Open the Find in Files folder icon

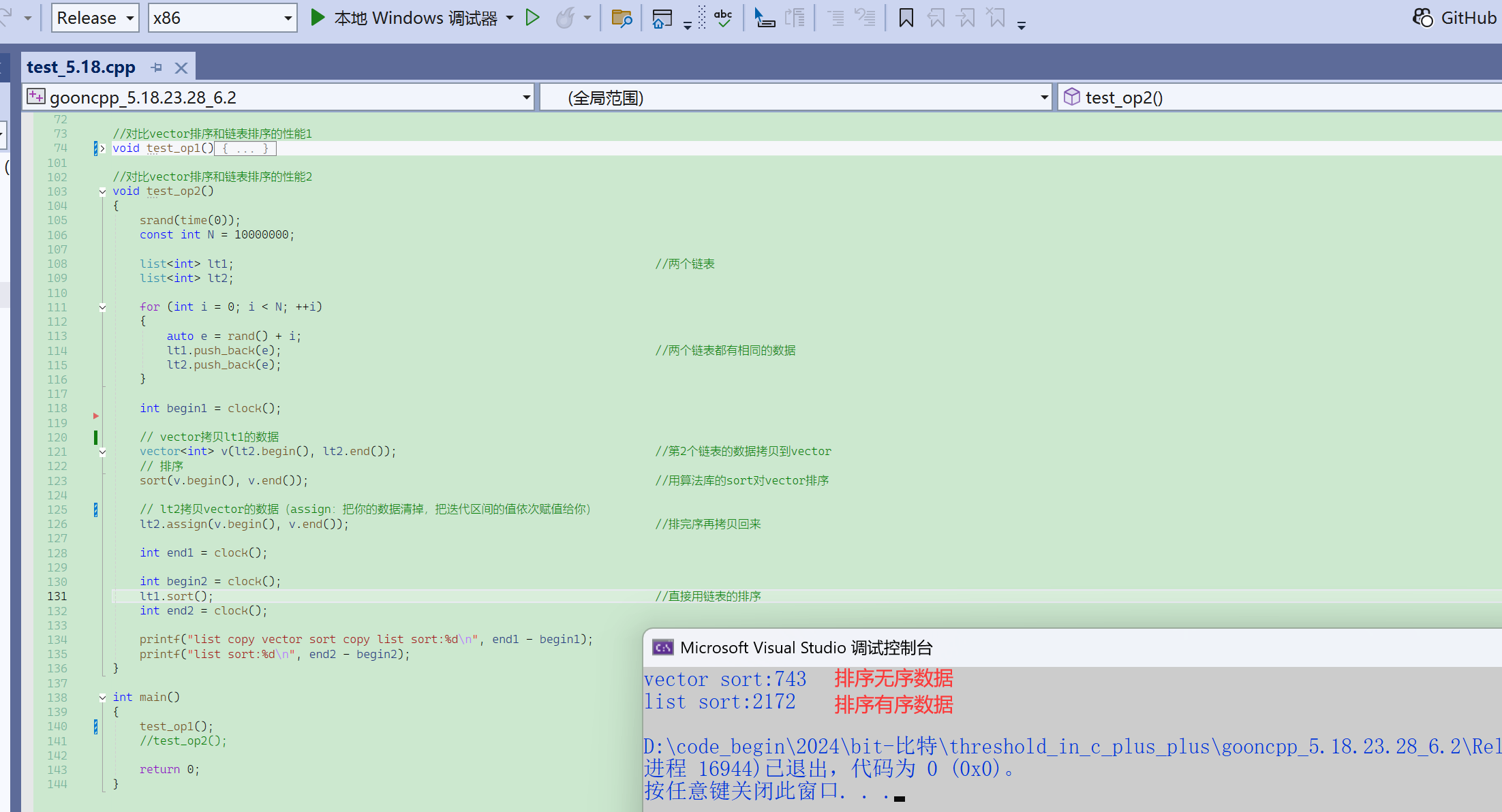[x=622, y=18]
